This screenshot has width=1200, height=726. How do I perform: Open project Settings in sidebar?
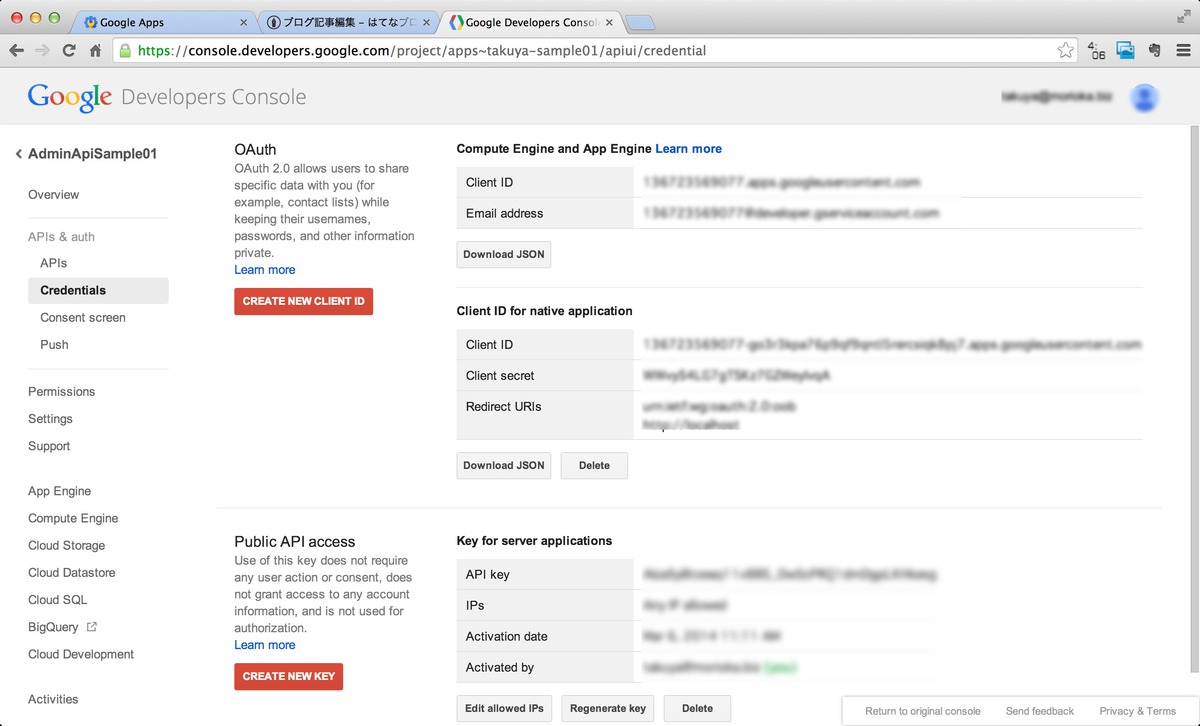click(51, 419)
